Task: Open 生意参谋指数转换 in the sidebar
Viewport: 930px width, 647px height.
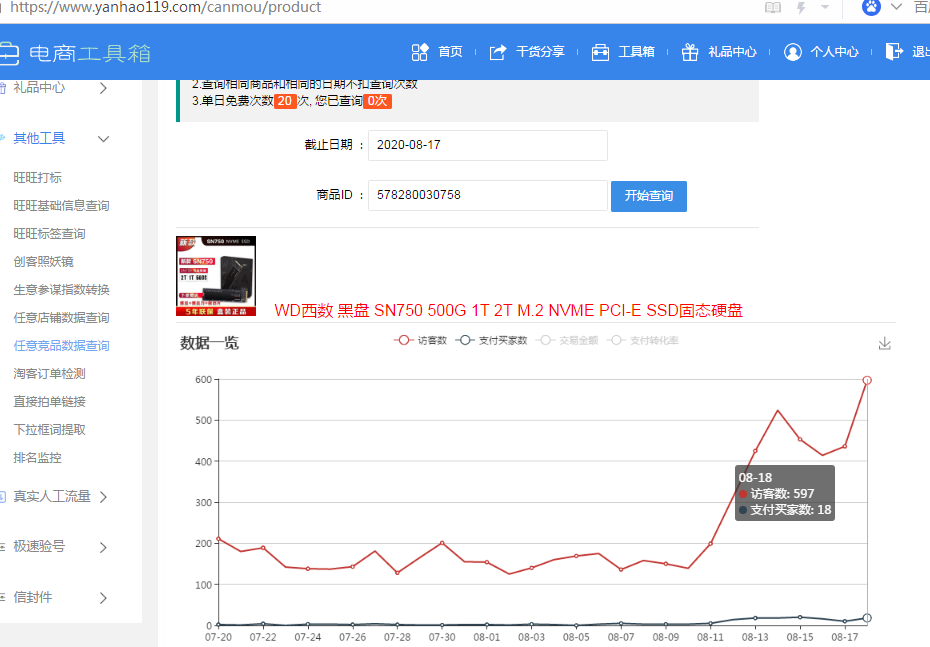Action: point(61,290)
